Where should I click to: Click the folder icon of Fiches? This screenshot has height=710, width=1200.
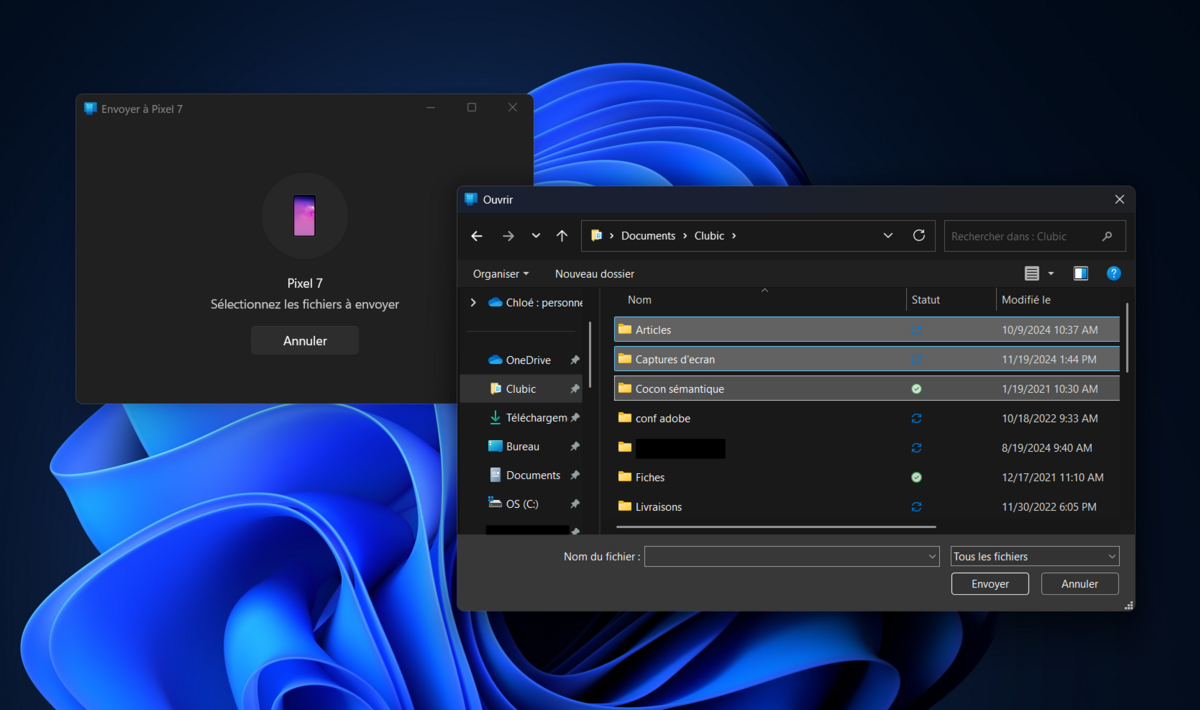coord(625,477)
